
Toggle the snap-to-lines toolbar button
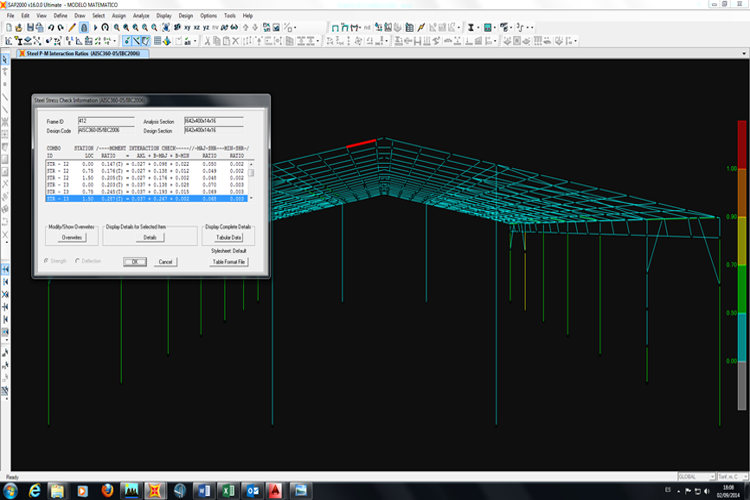pyautogui.click(x=136, y=41)
